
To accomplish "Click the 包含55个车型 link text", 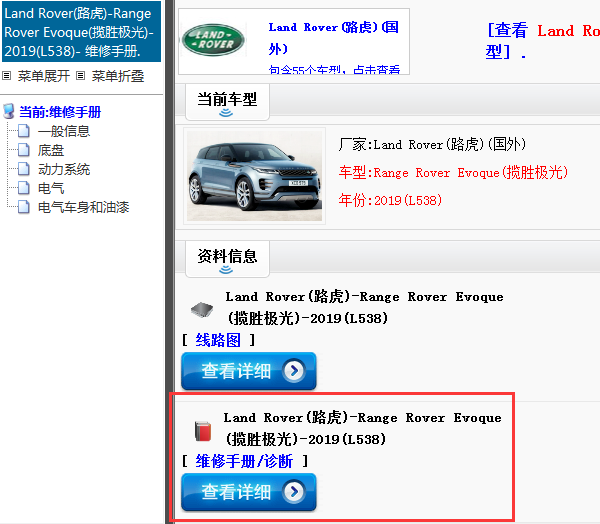I will coord(334,70).
